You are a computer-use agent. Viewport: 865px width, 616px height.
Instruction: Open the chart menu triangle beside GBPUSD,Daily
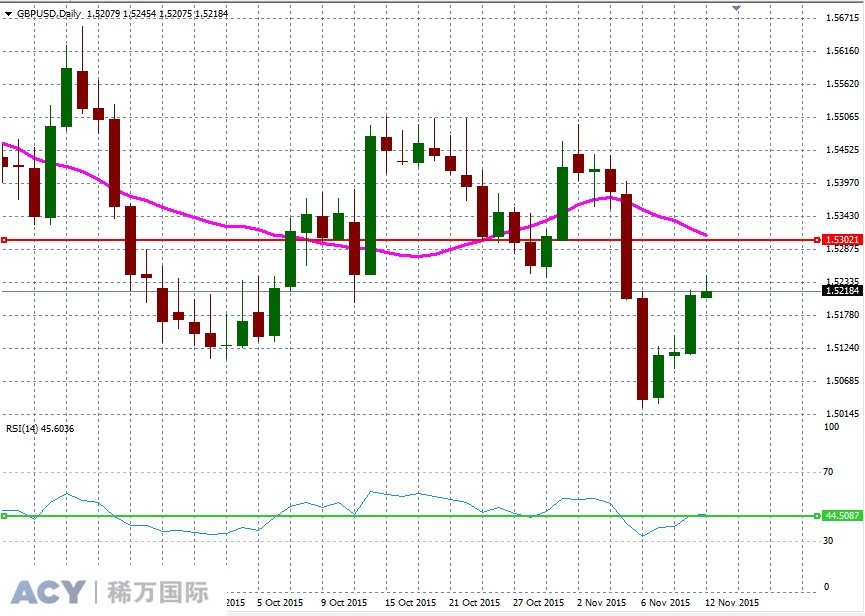click(x=8, y=14)
